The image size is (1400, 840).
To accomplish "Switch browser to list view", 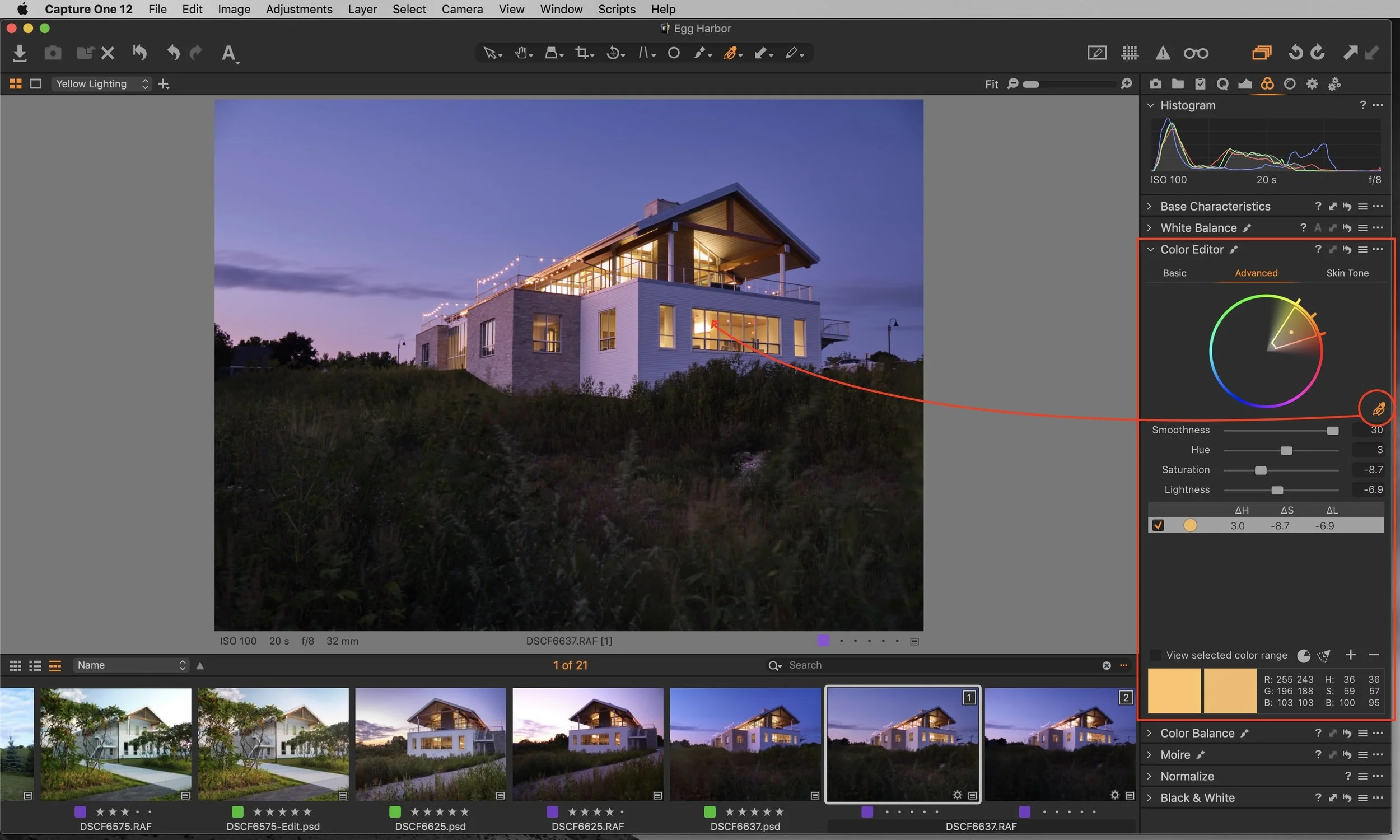I will [35, 666].
